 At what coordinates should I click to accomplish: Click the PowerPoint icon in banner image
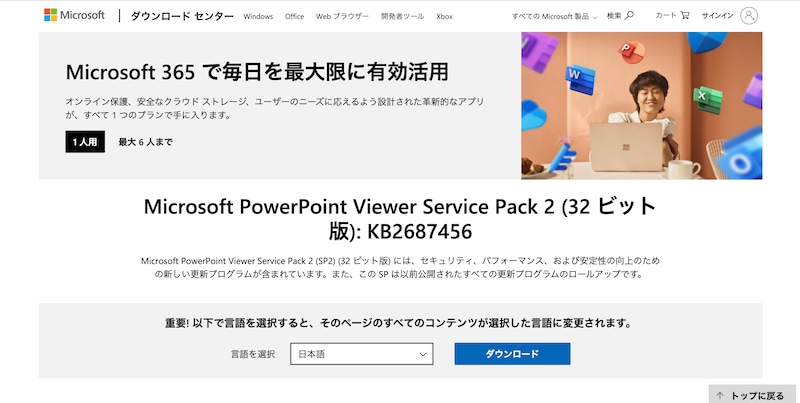pos(631,52)
